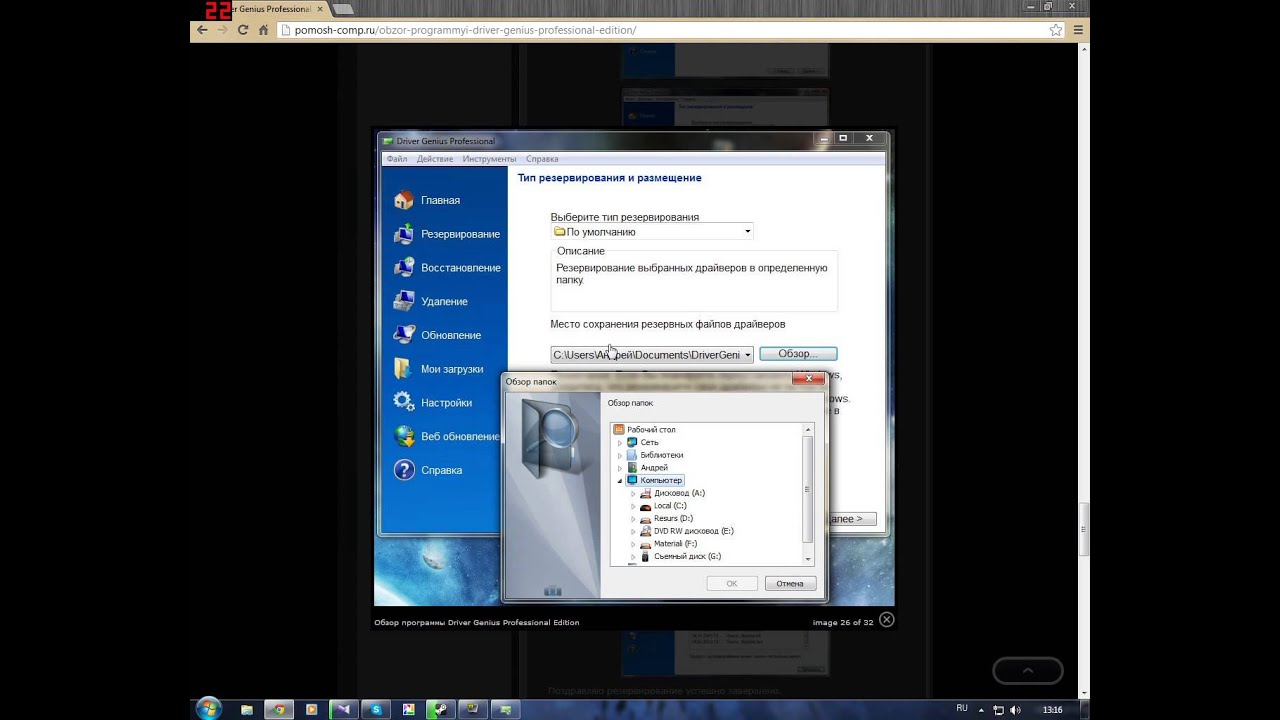Open a new browser tab
The width and height of the screenshot is (1280, 720).
tap(343, 9)
